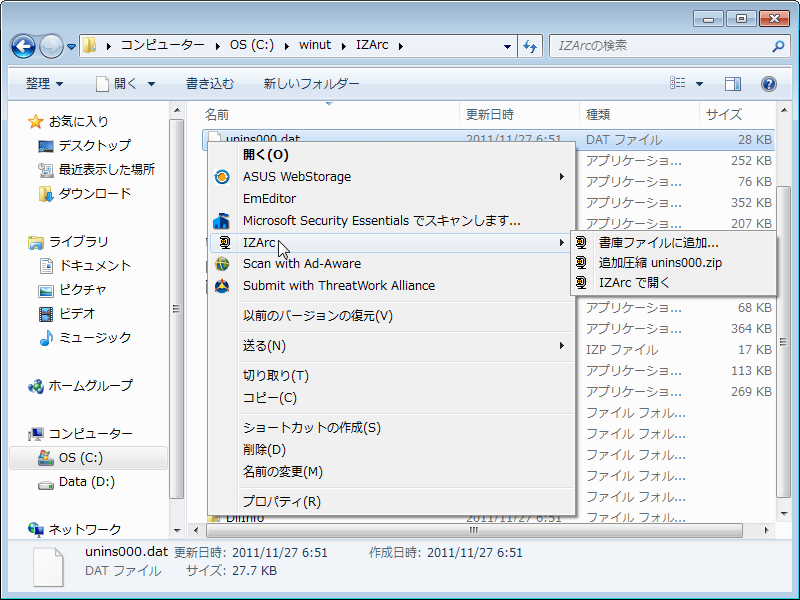
Task: Sort by 更新日時 column header
Action: coord(519,115)
